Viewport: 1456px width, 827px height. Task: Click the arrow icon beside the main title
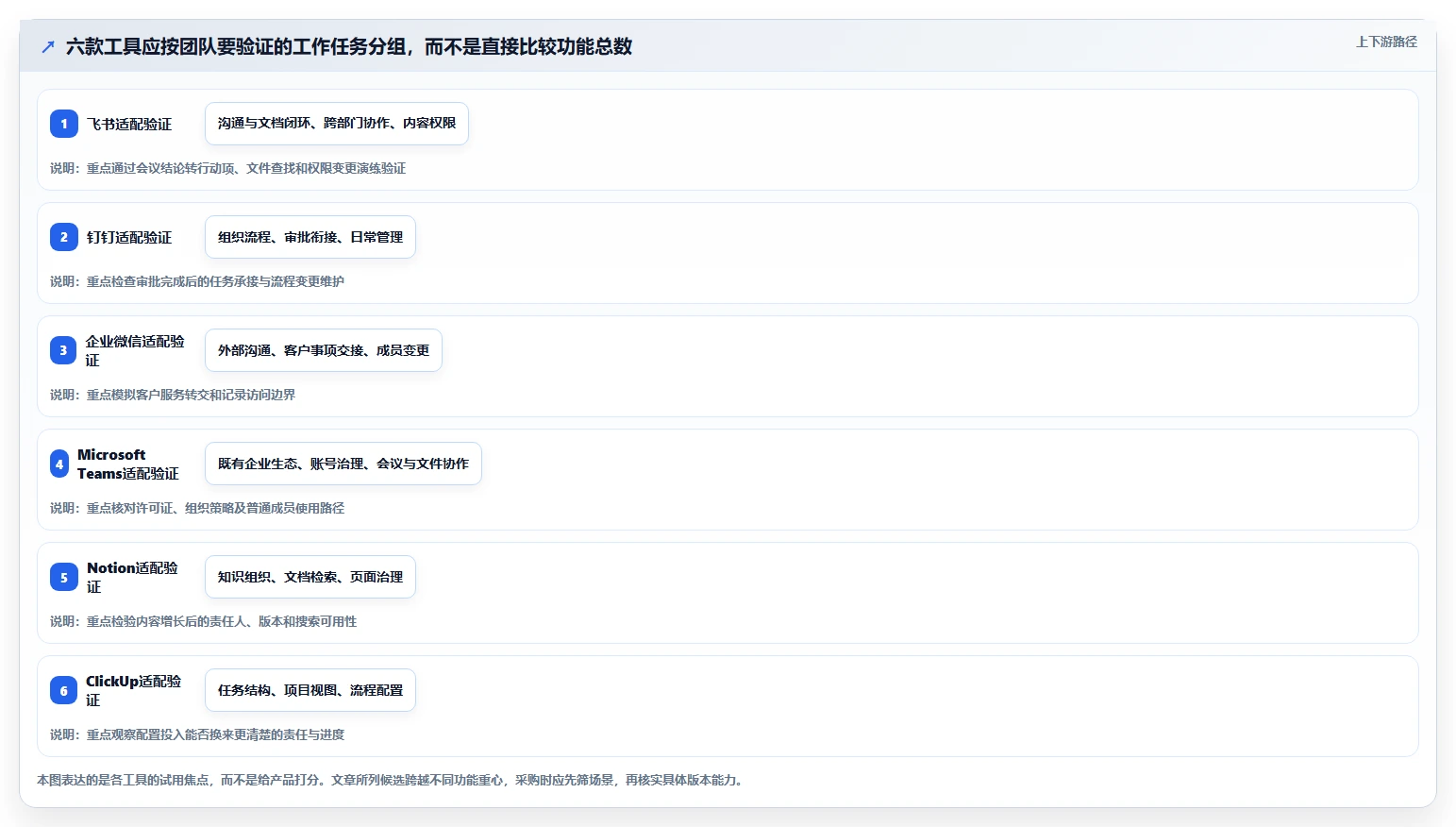coord(48,46)
